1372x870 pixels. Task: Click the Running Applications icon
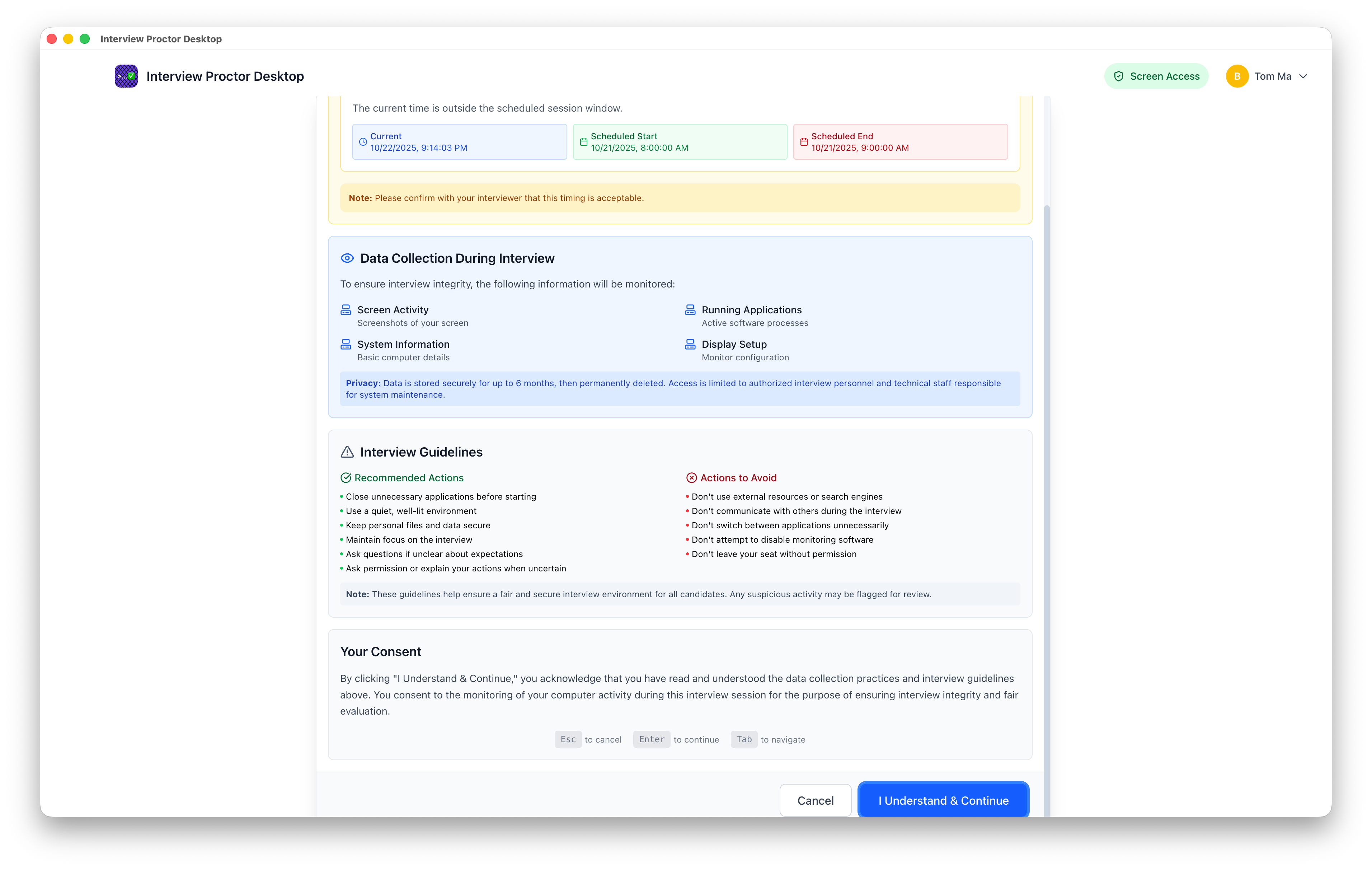(690, 310)
